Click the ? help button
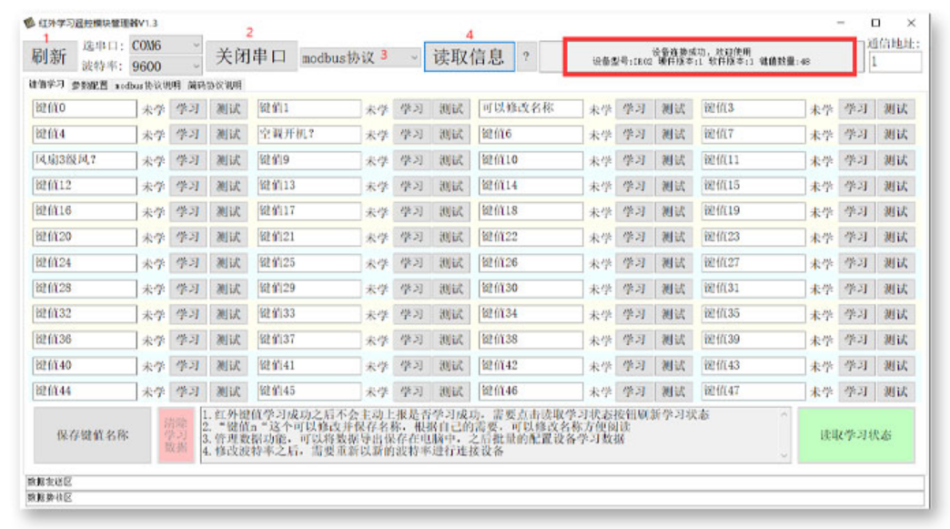 coord(526,56)
